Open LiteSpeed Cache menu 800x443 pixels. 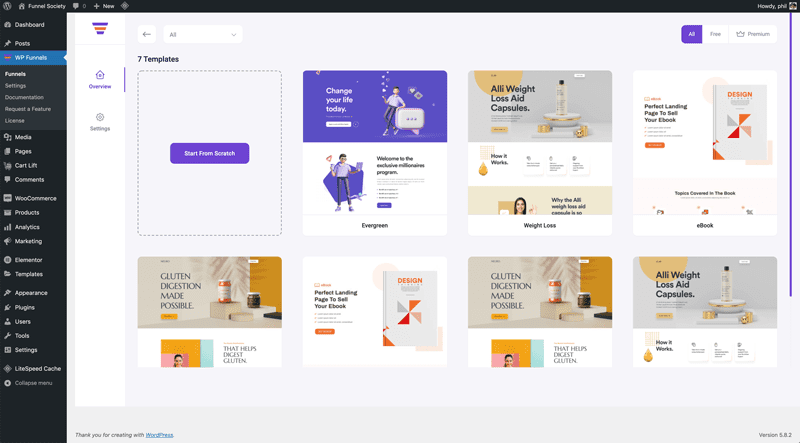pyautogui.click(x=33, y=368)
